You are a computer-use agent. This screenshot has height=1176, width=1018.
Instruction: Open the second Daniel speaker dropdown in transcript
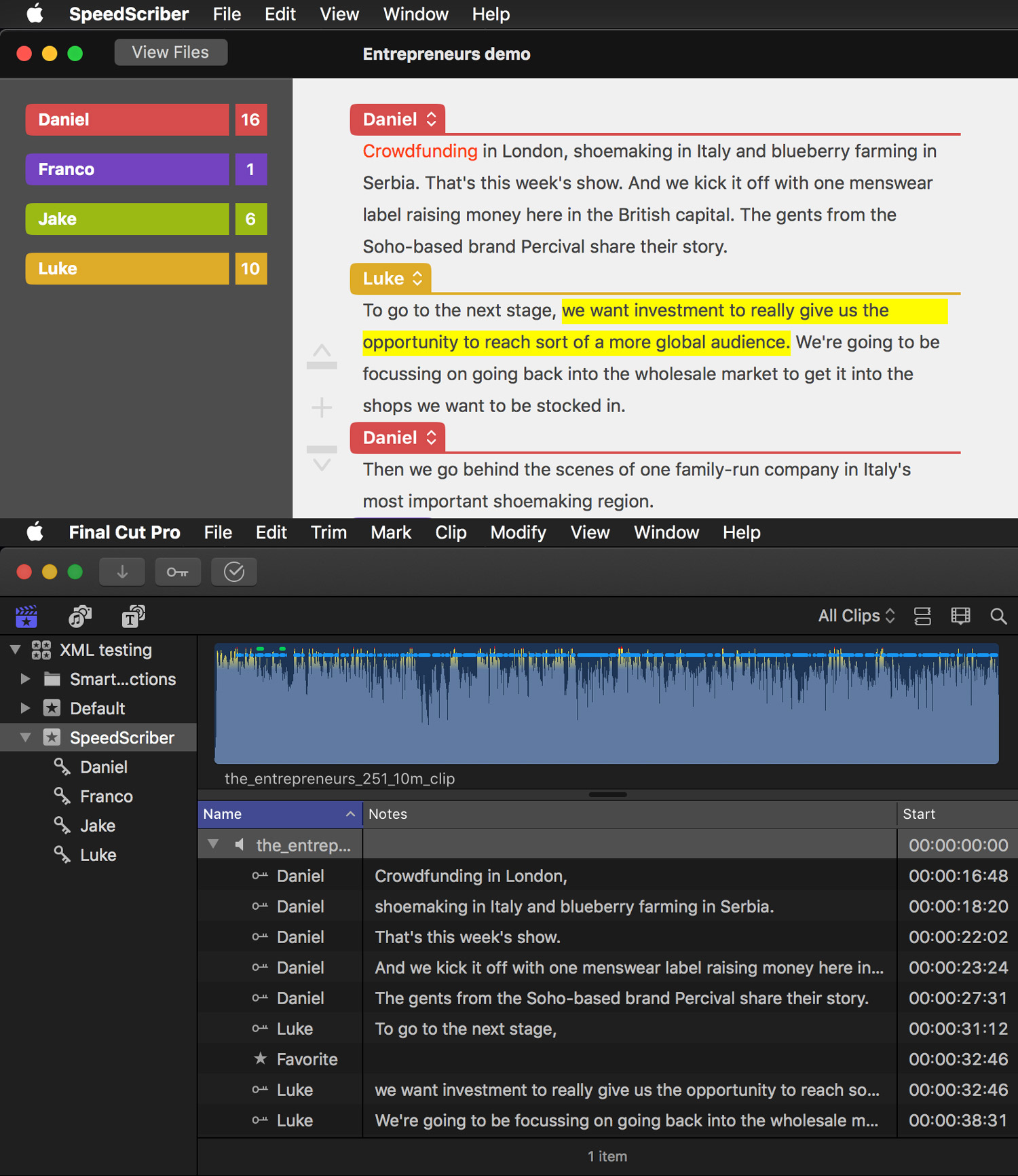click(398, 437)
